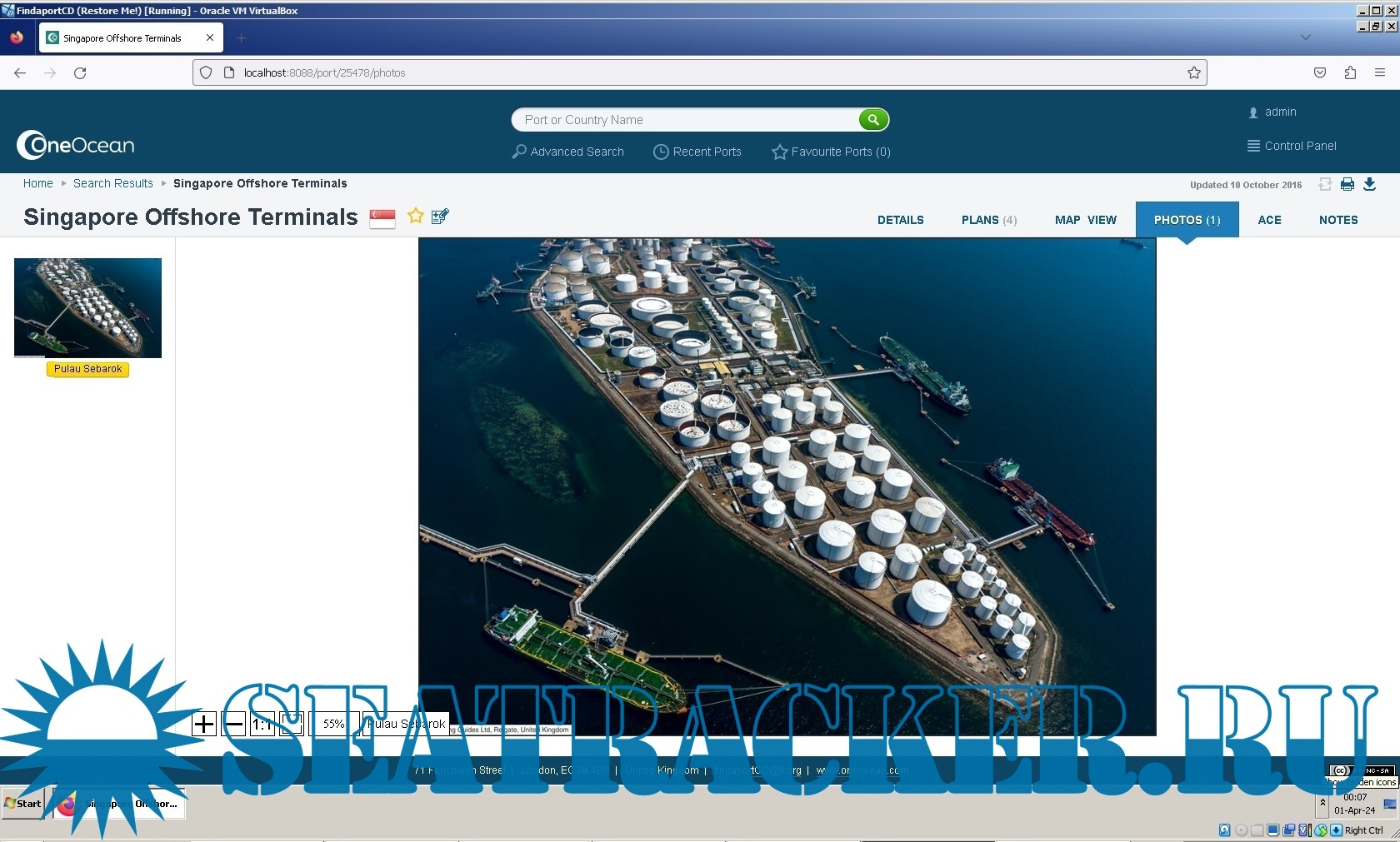Toggle the bookmark star in the address bar
The height and width of the screenshot is (842, 1400).
point(1192,72)
